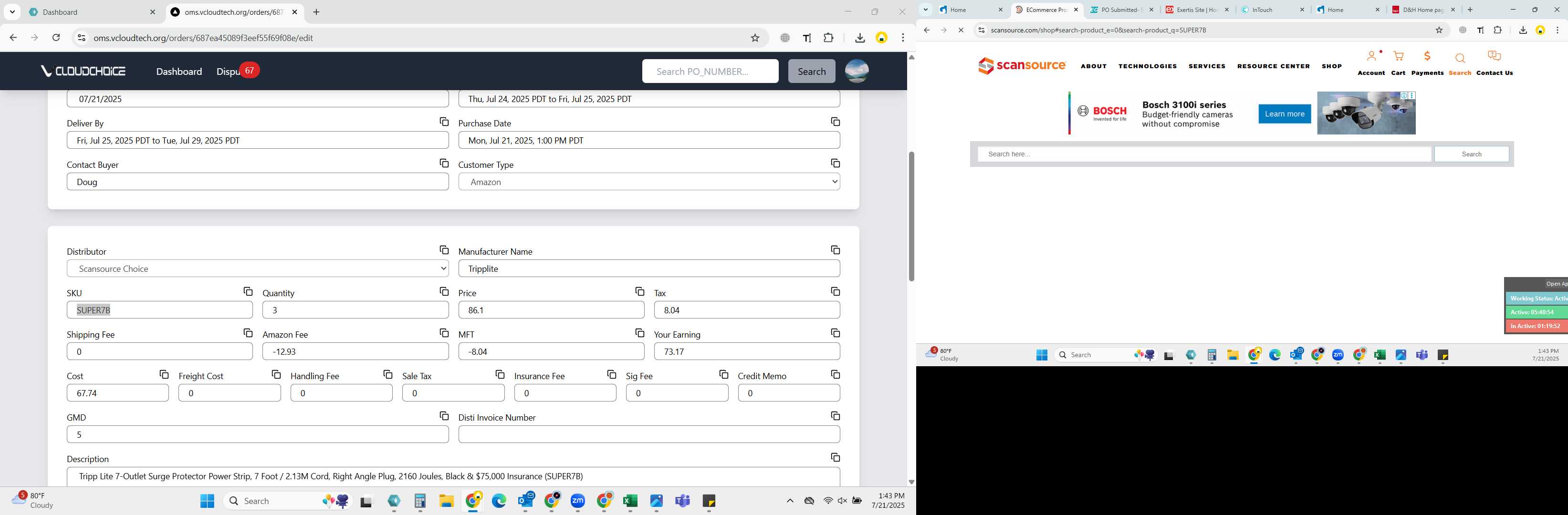Viewport: 1568px width, 515px height.
Task: Copy the Insurance Fee value
Action: 611,374
